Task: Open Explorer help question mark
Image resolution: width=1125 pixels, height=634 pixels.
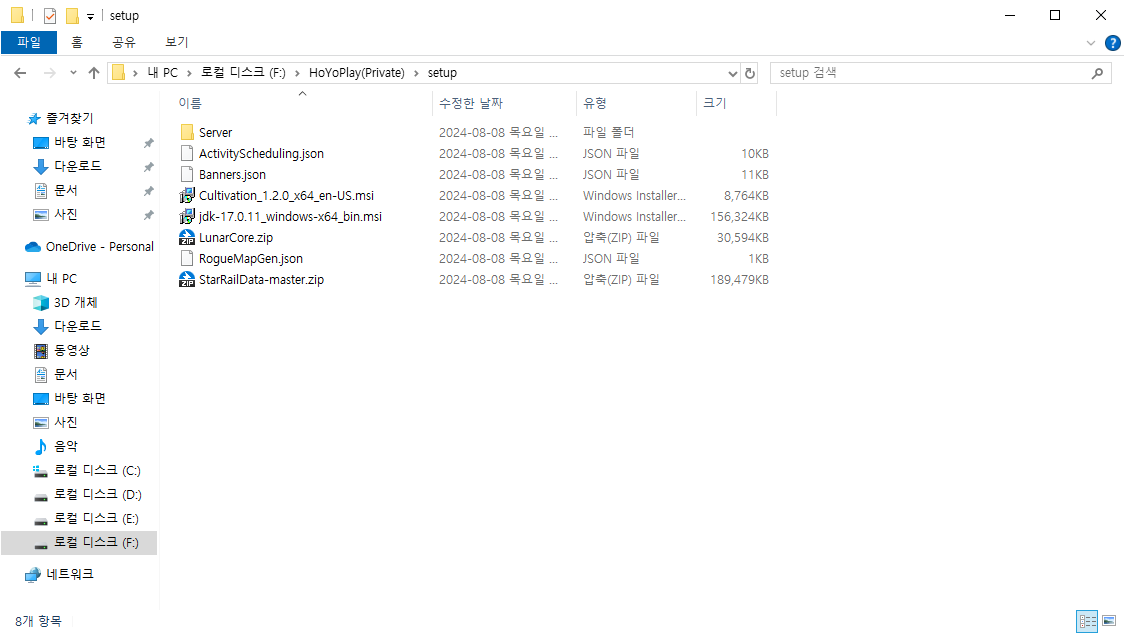Action: pos(1112,43)
